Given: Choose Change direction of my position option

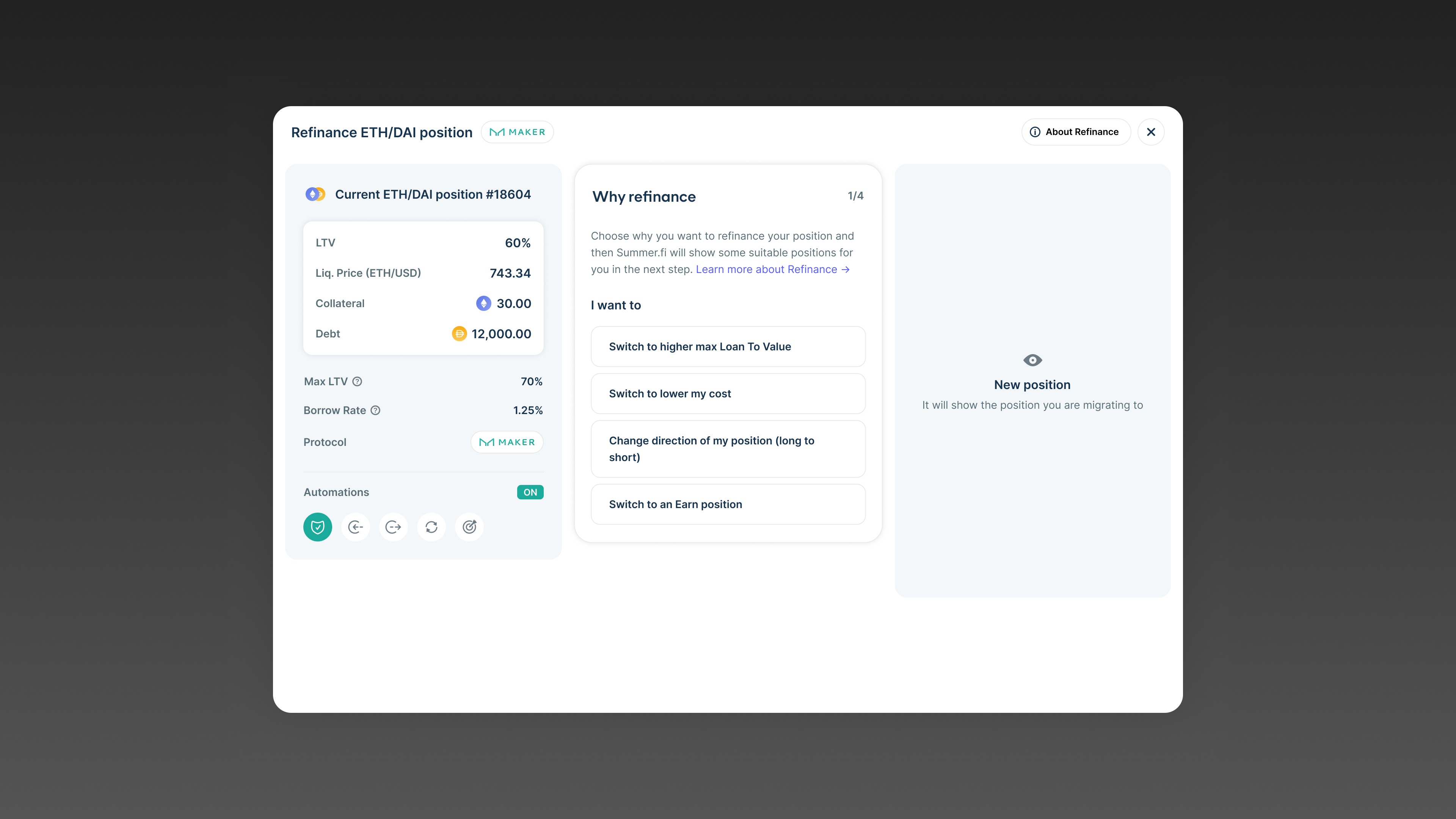Looking at the screenshot, I should (x=728, y=449).
